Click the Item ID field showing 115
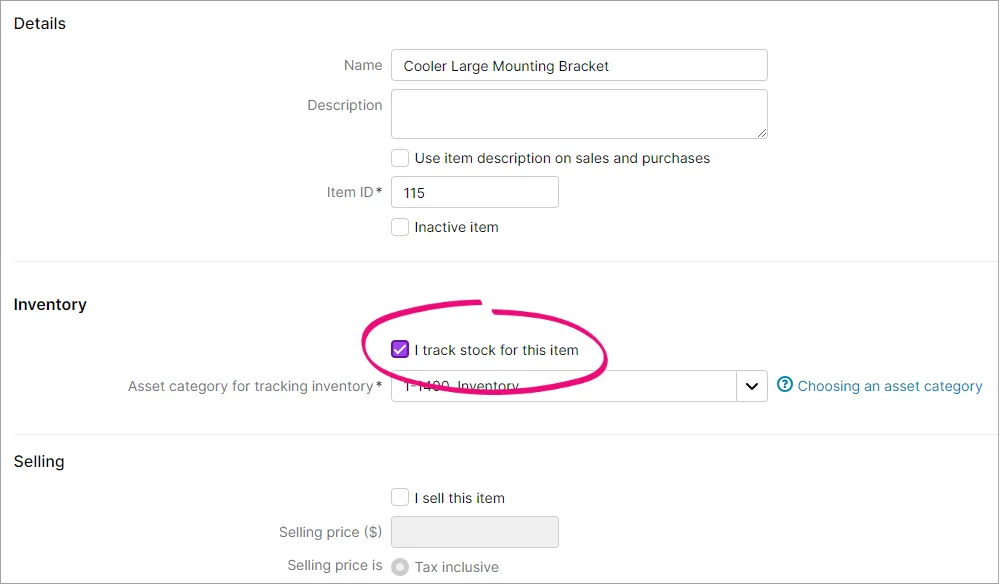This screenshot has width=999, height=584. [x=475, y=192]
